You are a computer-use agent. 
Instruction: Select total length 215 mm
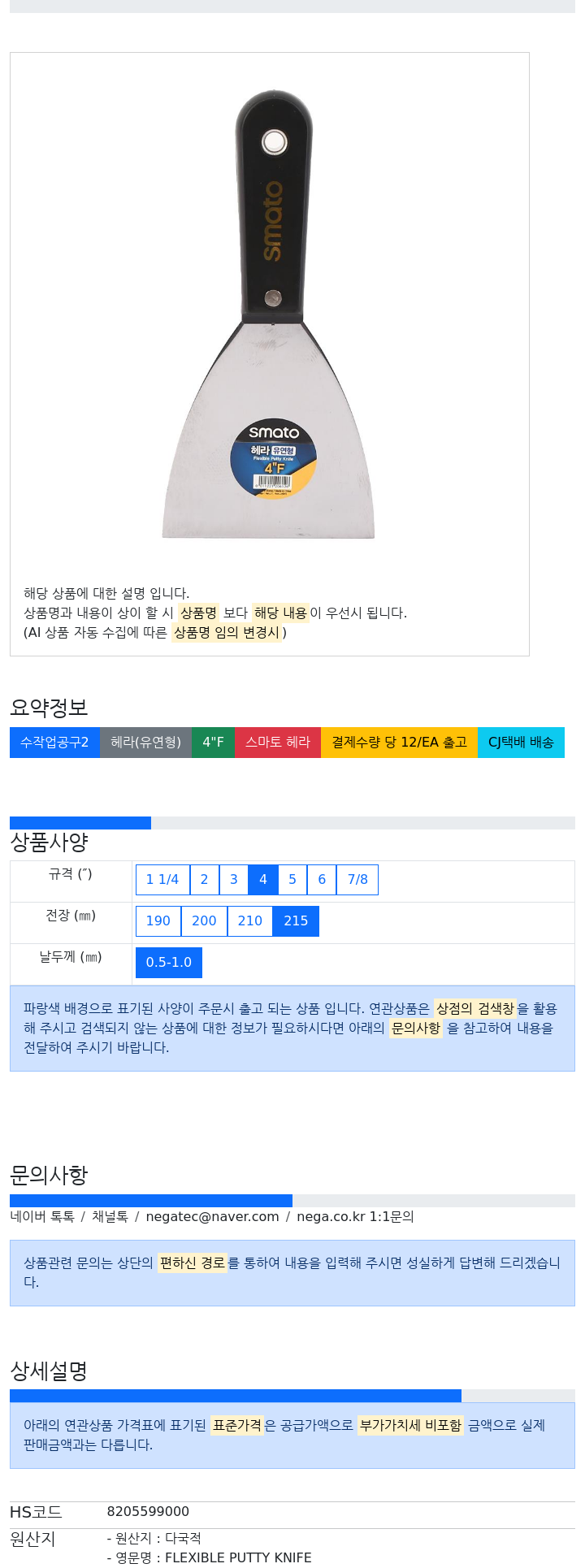click(296, 920)
